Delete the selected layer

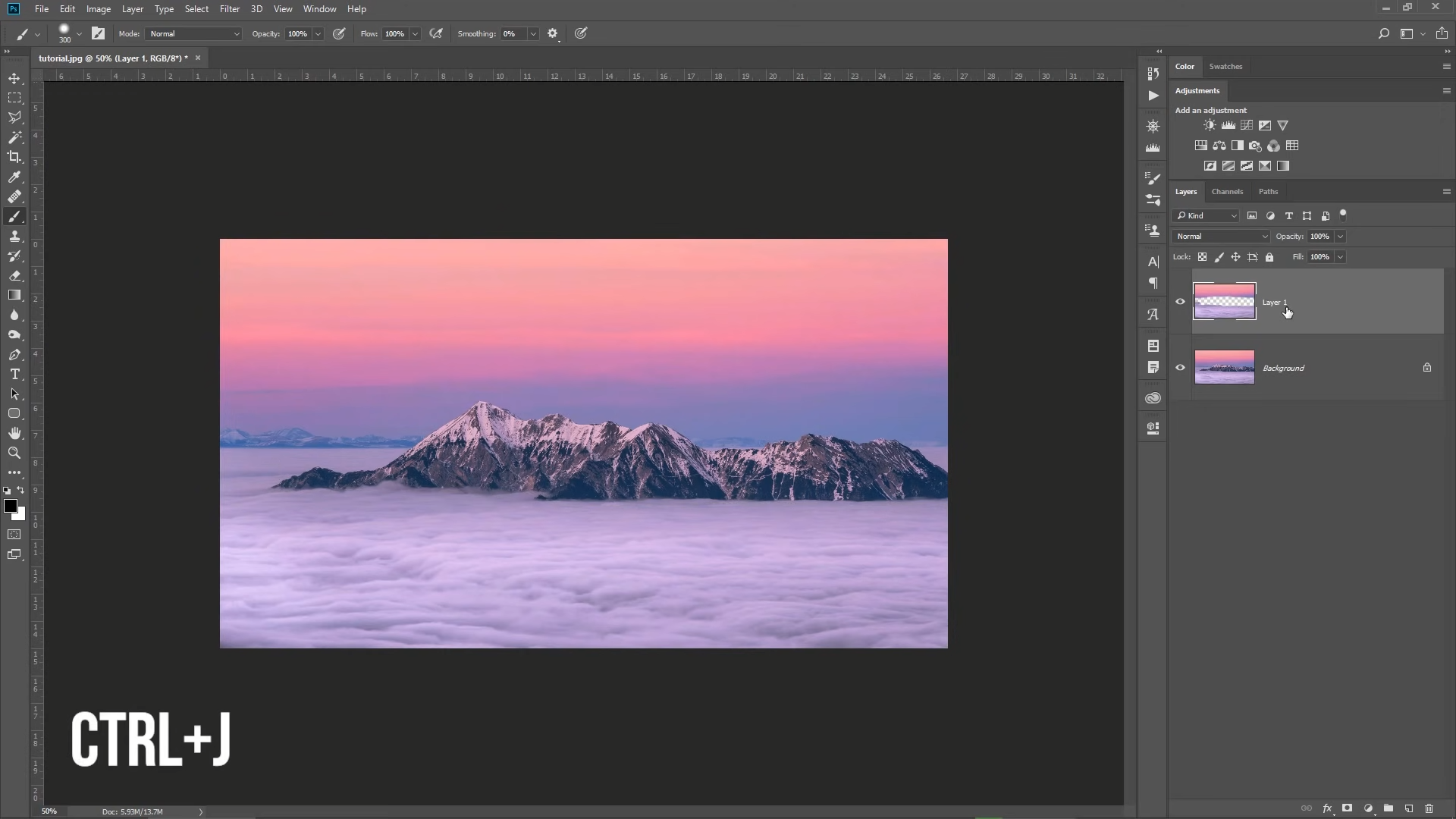pyautogui.click(x=1429, y=808)
